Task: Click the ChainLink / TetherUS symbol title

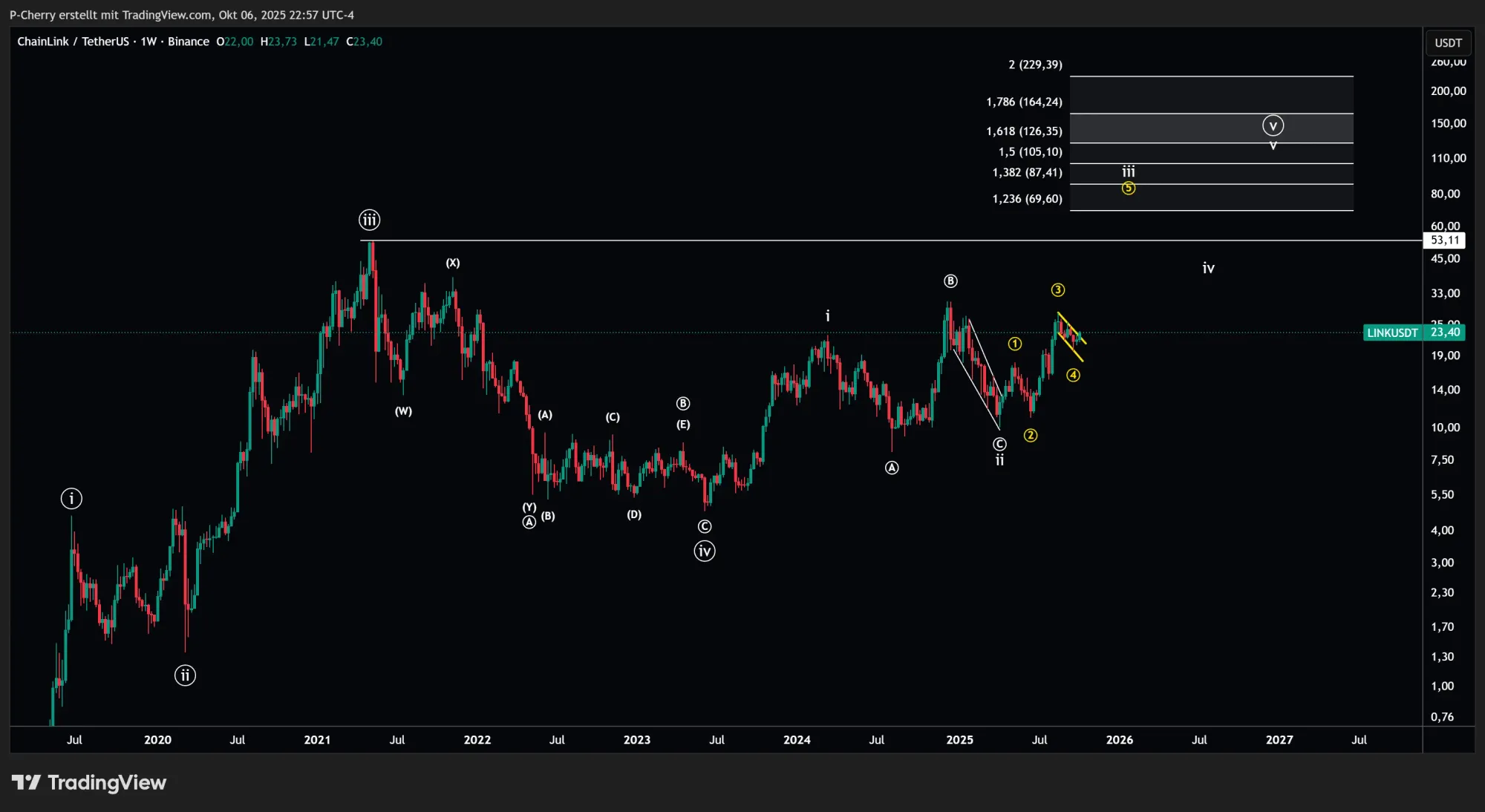Action: tap(73, 42)
